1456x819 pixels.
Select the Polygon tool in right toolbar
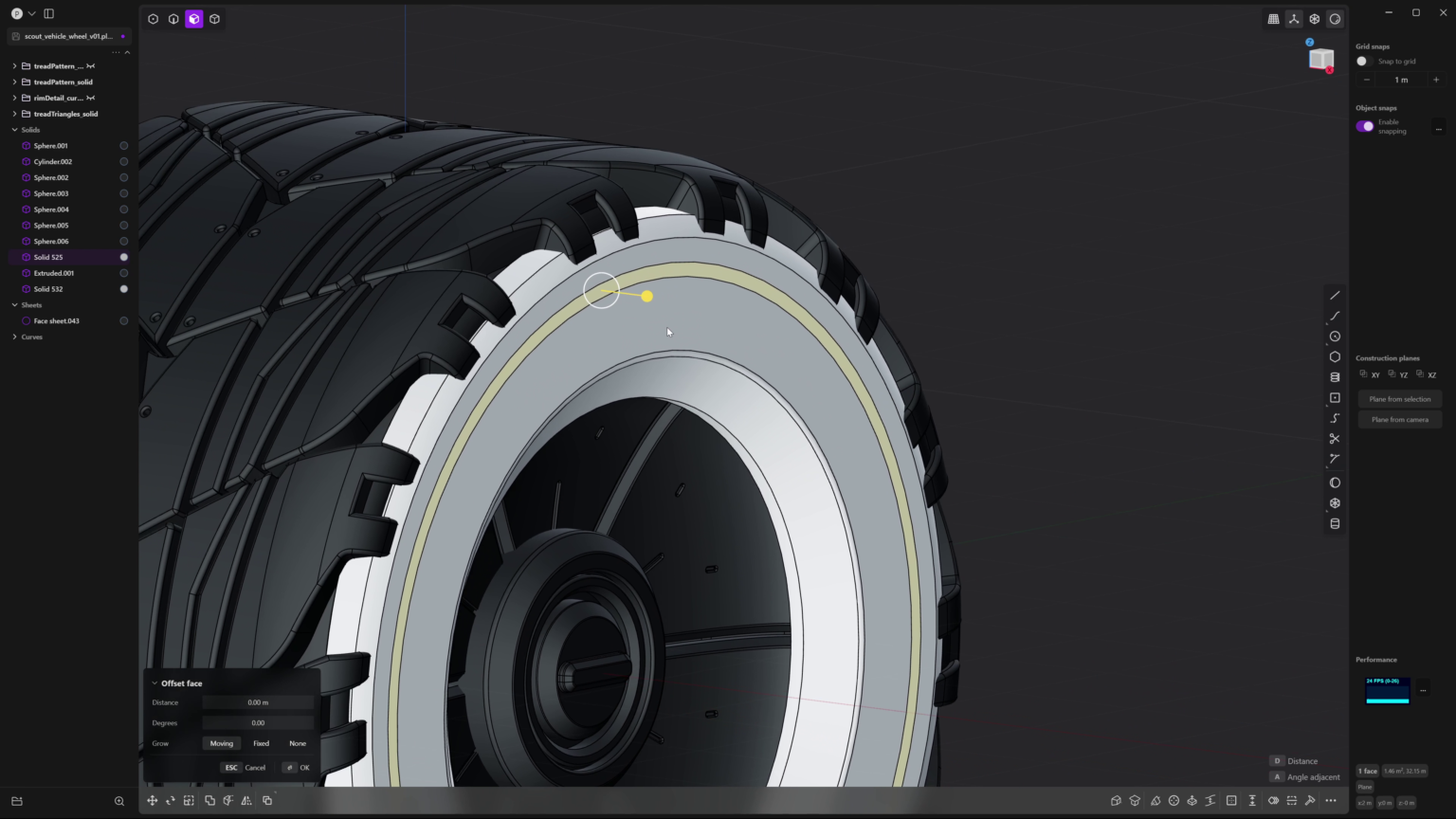click(1335, 357)
